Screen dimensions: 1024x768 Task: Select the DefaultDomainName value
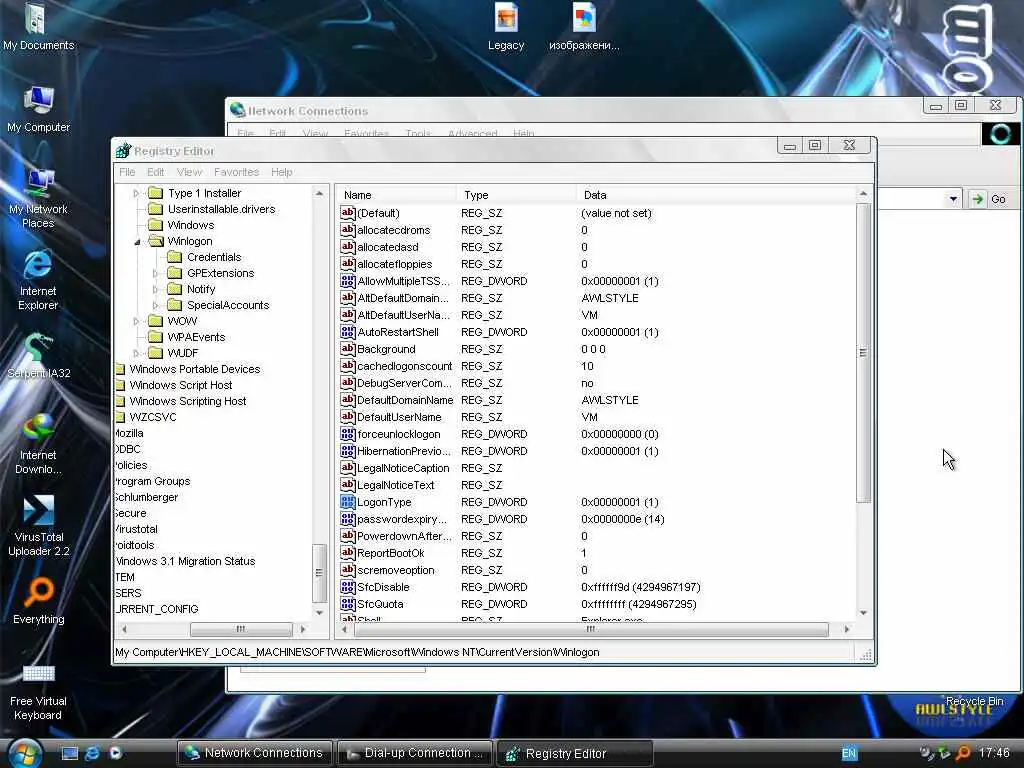click(x=405, y=400)
